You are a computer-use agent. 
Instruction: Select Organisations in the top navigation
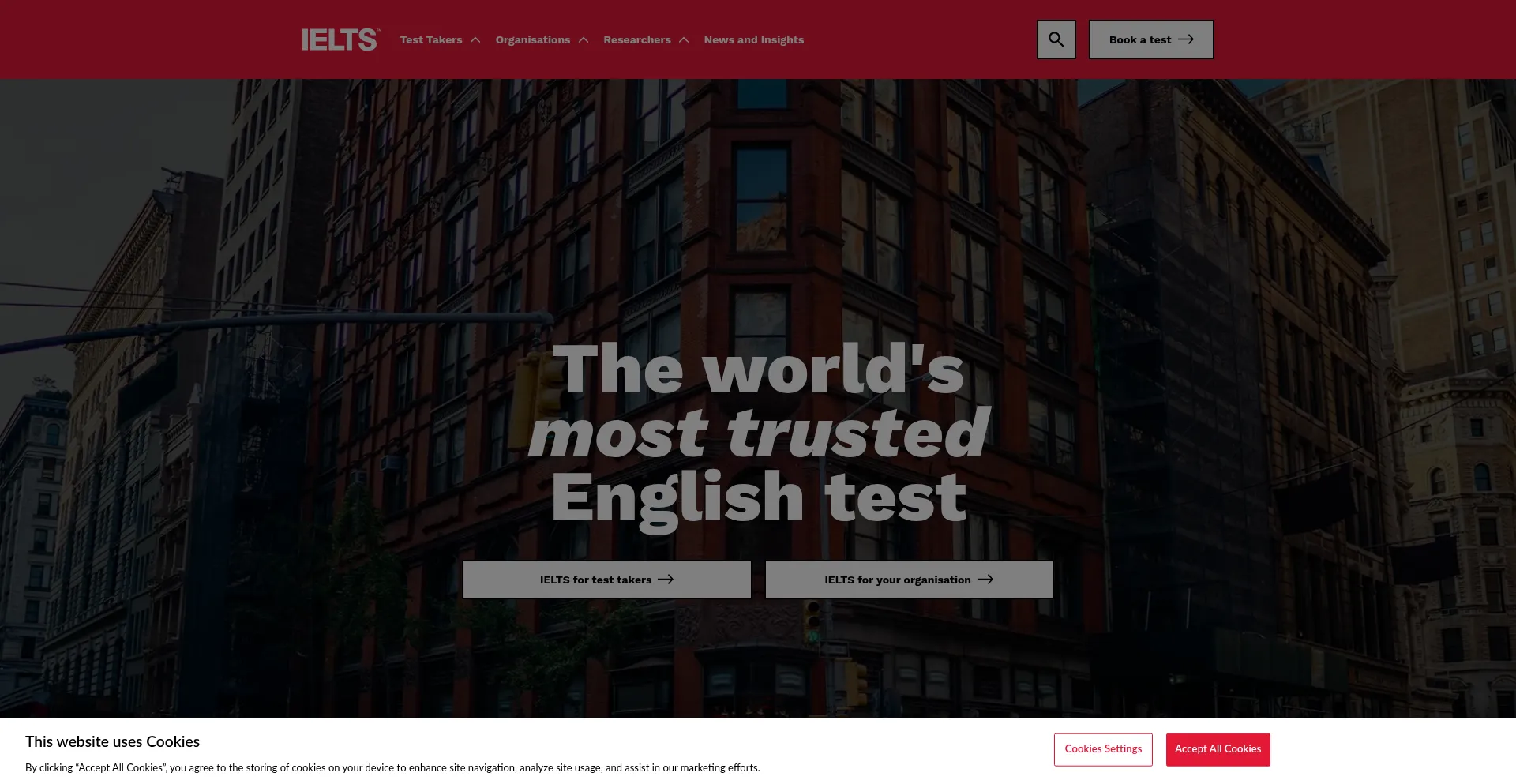pyautogui.click(x=532, y=39)
